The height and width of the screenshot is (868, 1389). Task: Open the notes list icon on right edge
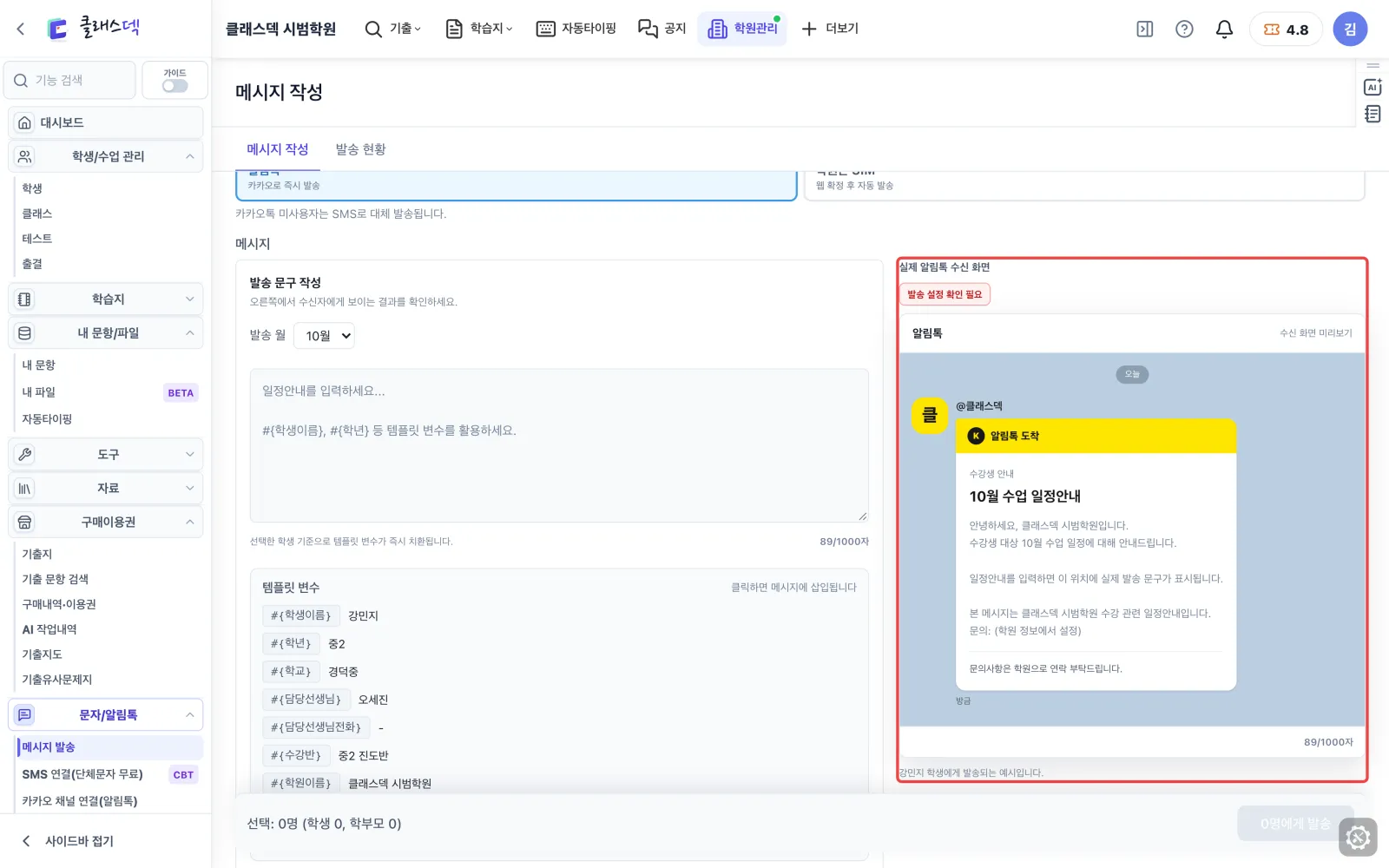(x=1373, y=114)
